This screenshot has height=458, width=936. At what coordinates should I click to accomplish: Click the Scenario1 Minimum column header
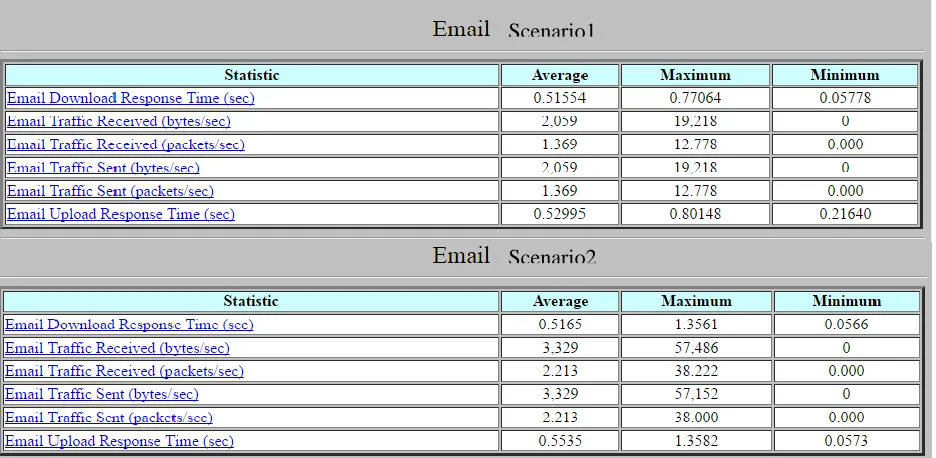pyautogui.click(x=845, y=75)
